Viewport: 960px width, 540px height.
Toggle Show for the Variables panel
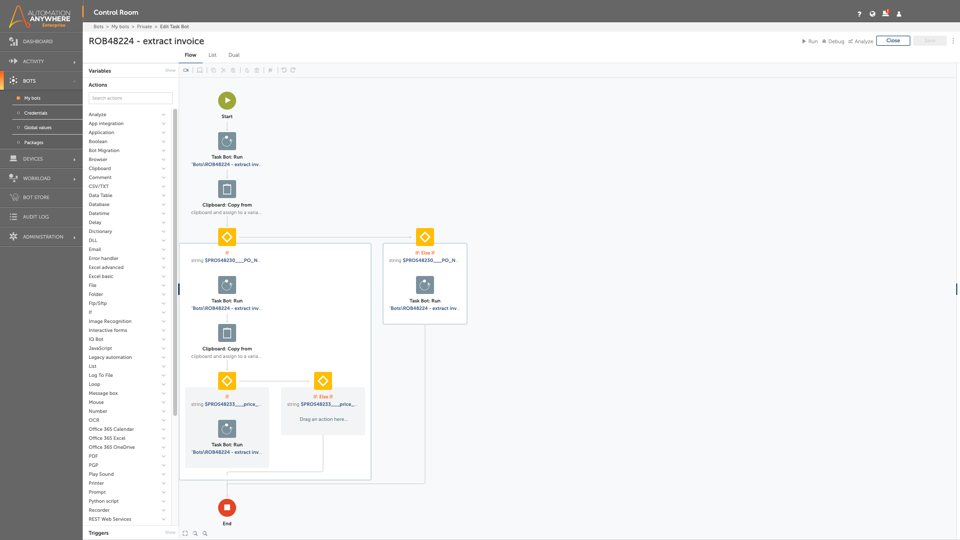(x=170, y=71)
